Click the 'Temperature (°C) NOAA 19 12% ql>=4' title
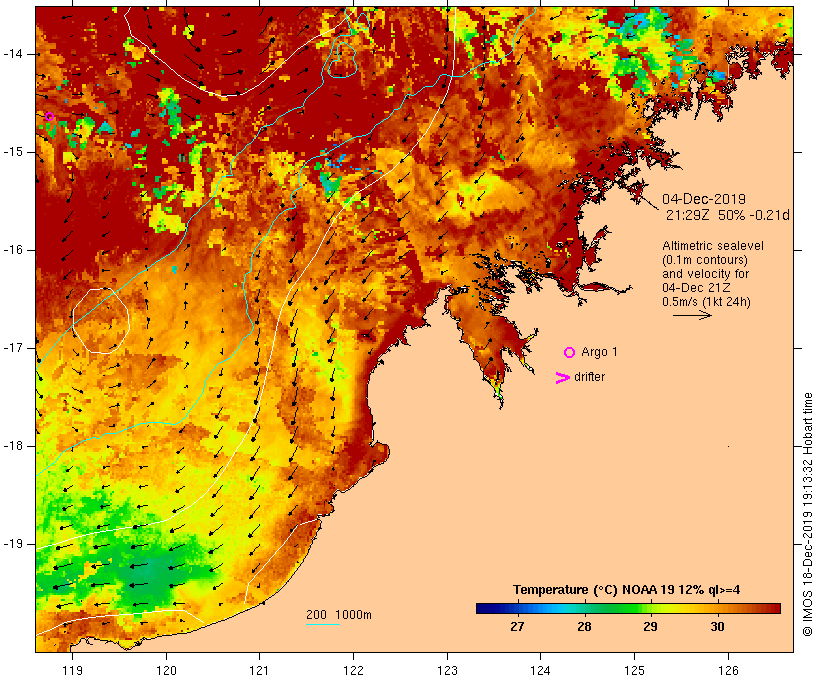 click(627, 590)
